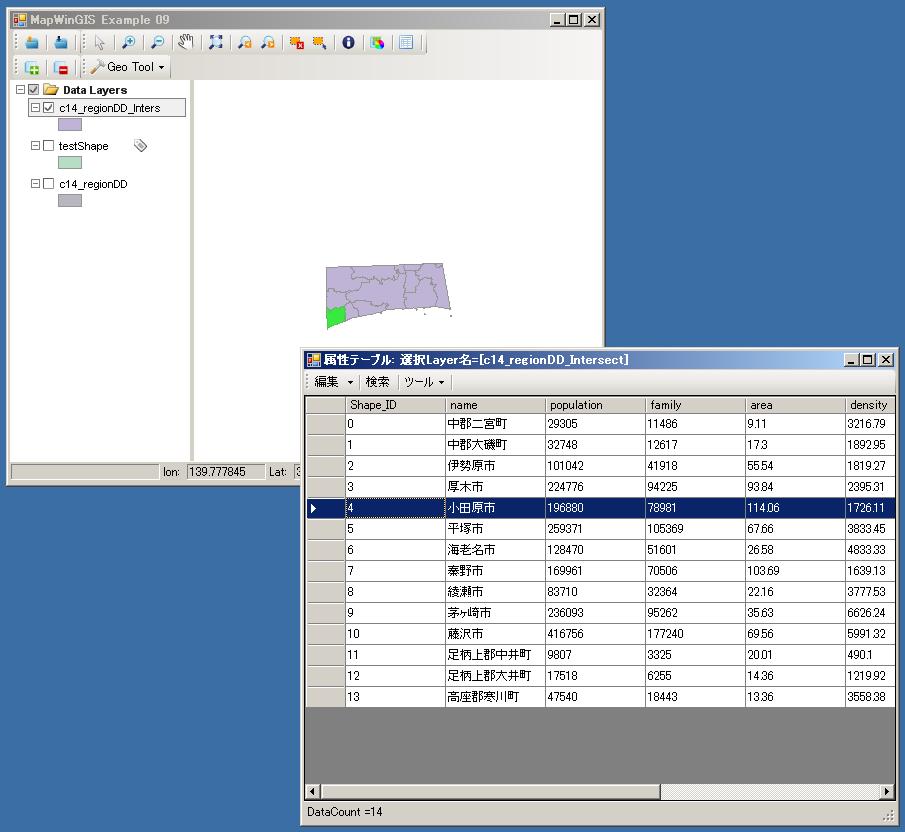Screen dimensions: 905x832
Task: Open the Geo Tool dropdown
Action: [x=128, y=67]
